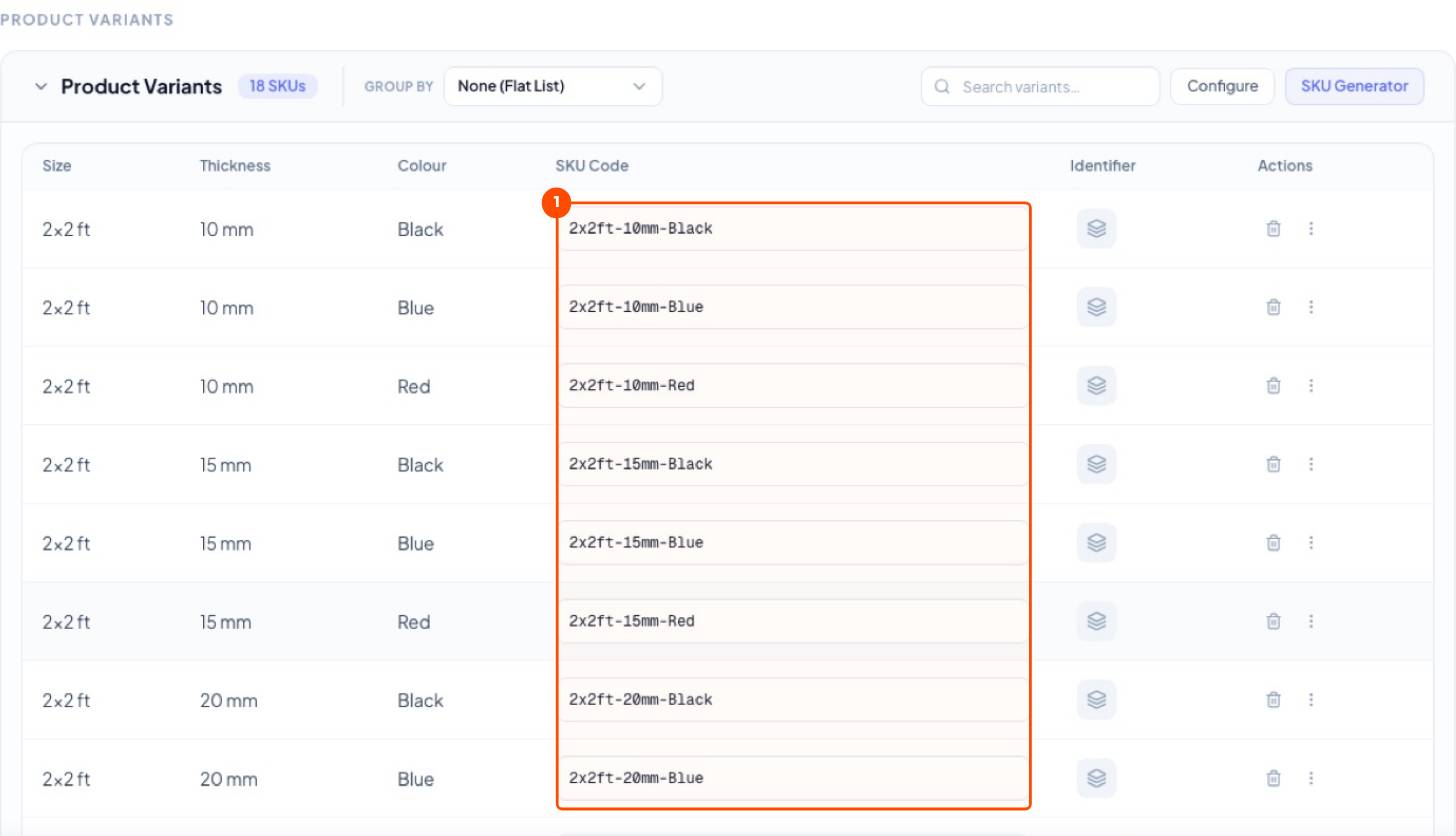Open more options for 2x2ft-15mm-Blue row
The width and height of the screenshot is (1456, 836).
point(1310,543)
